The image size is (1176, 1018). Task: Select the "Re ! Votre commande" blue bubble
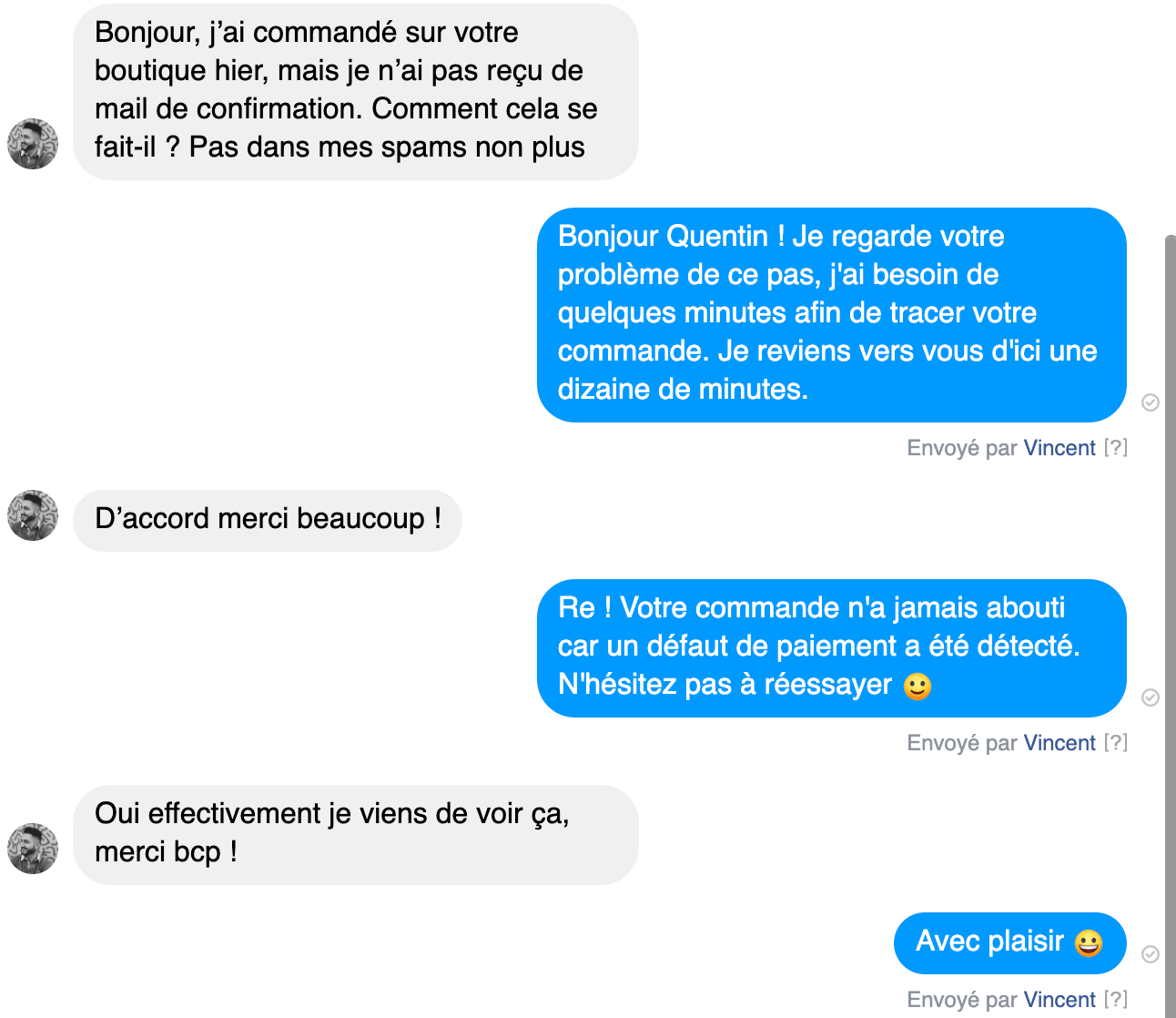pos(832,648)
